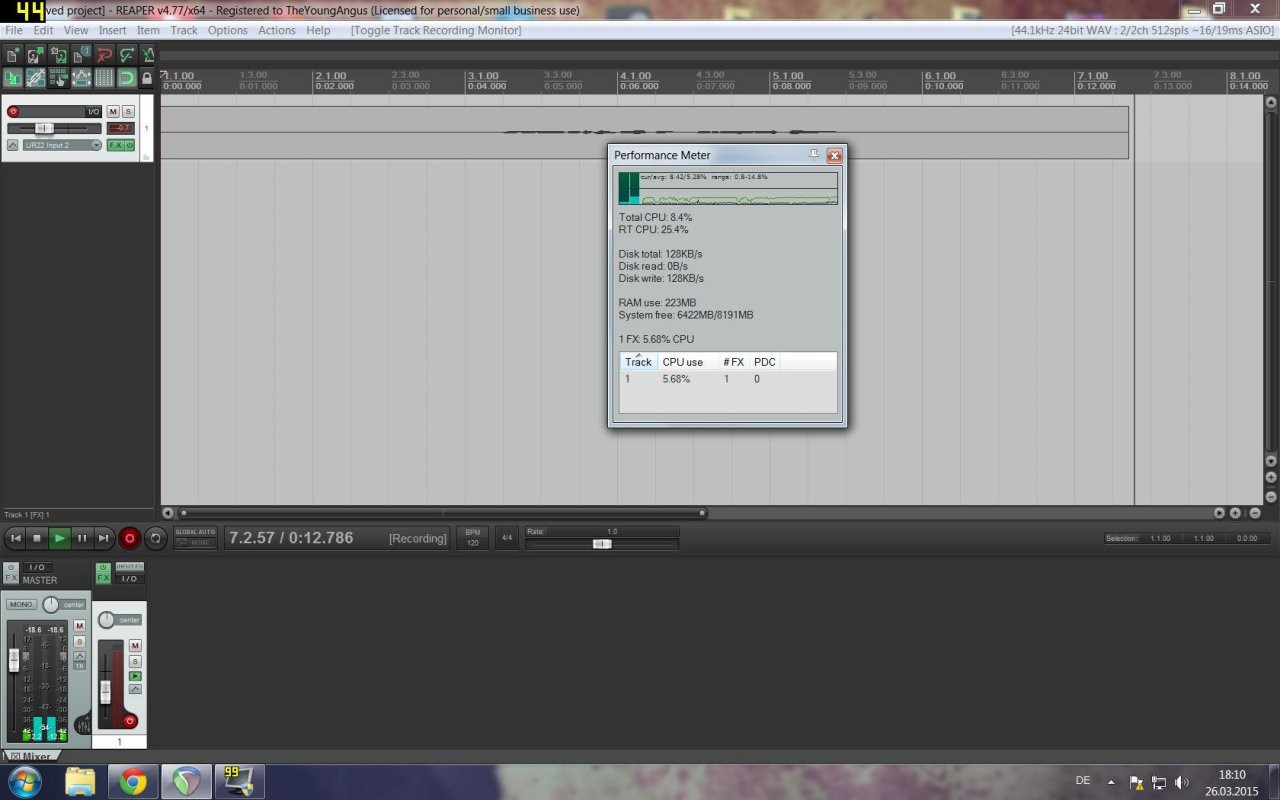Mute track 1 in track panel
The height and width of the screenshot is (800, 1280).
point(113,112)
